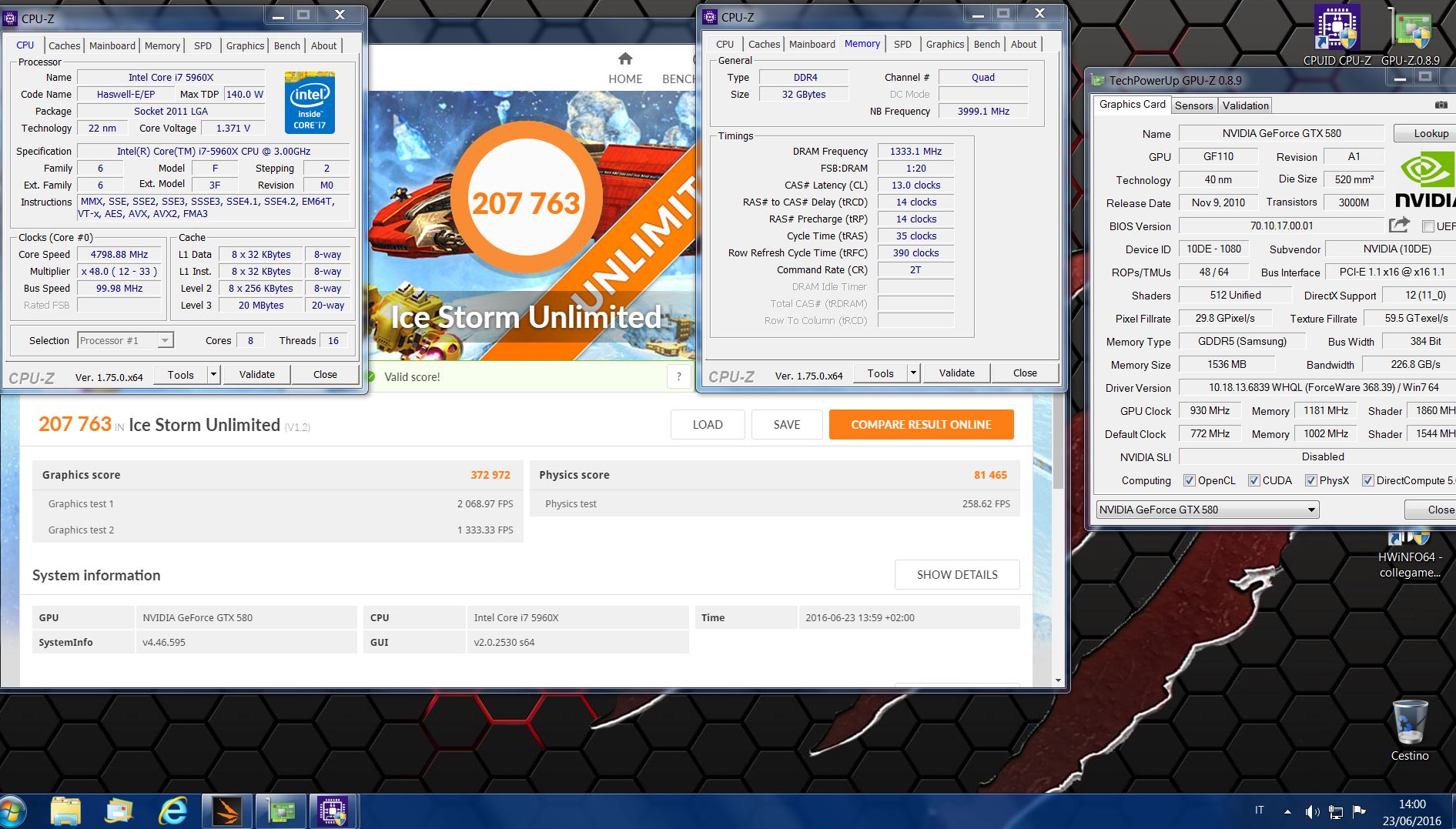Show hidden tray icons arrow

tap(1287, 811)
